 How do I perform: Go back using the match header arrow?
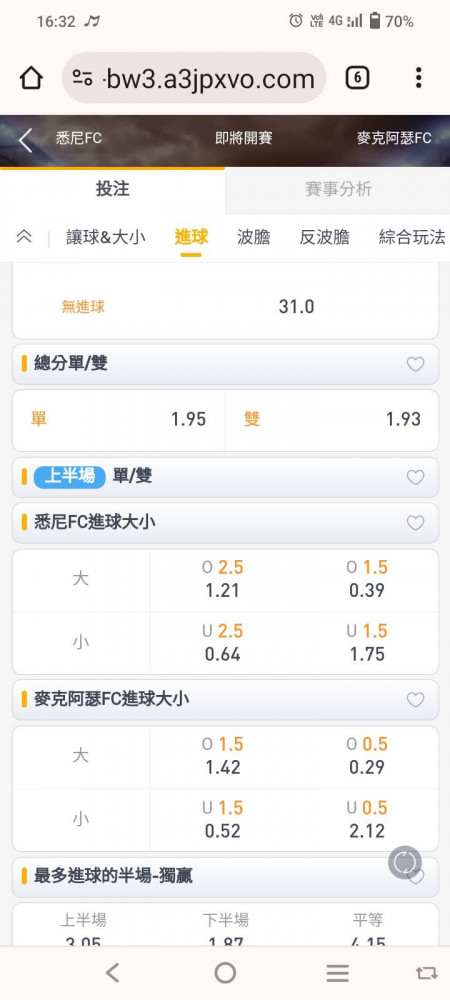[x=25, y=140]
